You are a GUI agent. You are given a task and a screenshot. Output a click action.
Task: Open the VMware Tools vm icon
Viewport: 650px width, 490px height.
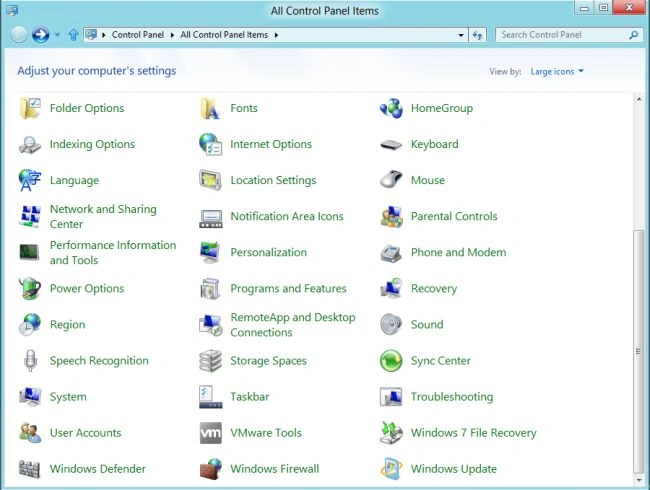point(210,433)
